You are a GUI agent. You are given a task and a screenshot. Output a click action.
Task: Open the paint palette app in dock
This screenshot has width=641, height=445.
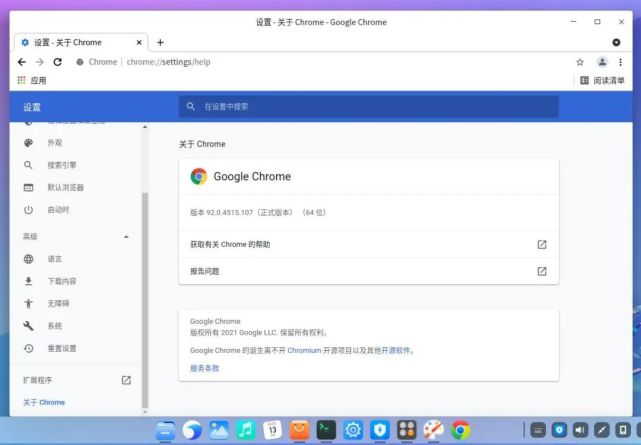coord(433,430)
